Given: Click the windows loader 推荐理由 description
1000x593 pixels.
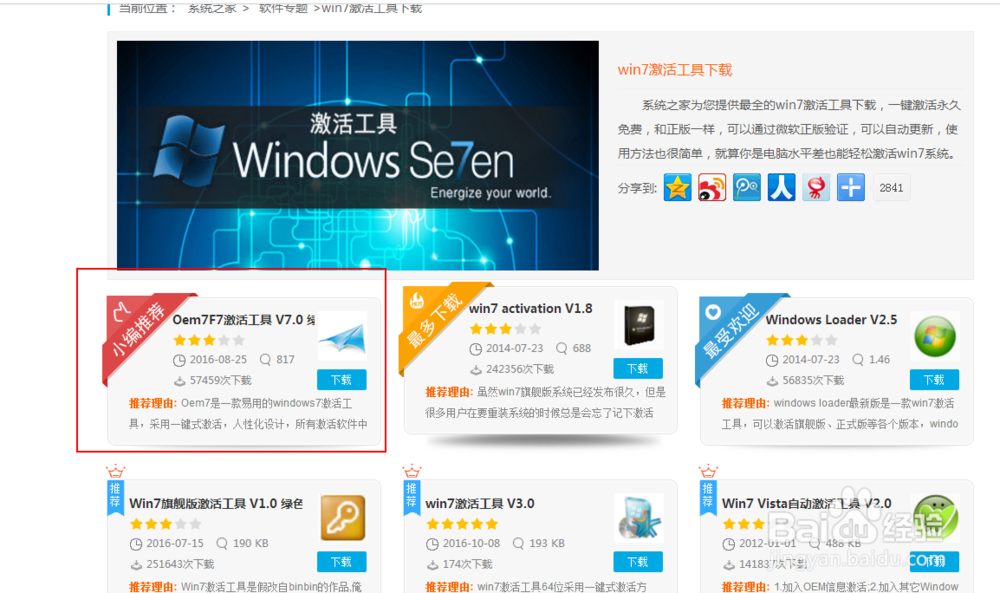Looking at the screenshot, I should (x=840, y=414).
